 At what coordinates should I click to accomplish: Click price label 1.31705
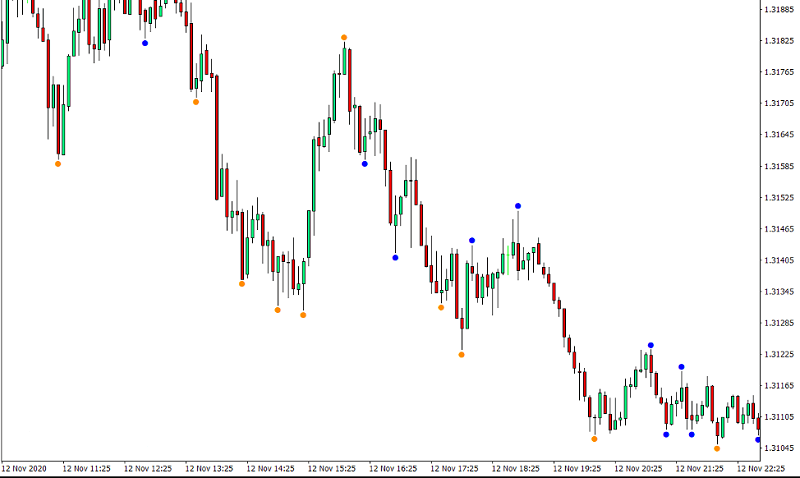[779, 103]
